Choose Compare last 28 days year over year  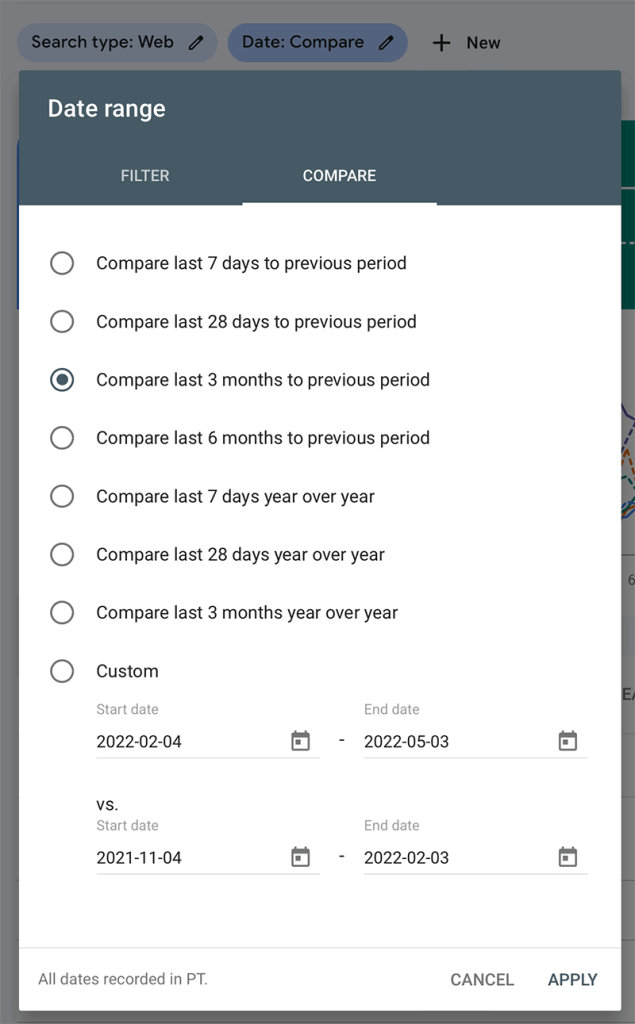coord(62,554)
